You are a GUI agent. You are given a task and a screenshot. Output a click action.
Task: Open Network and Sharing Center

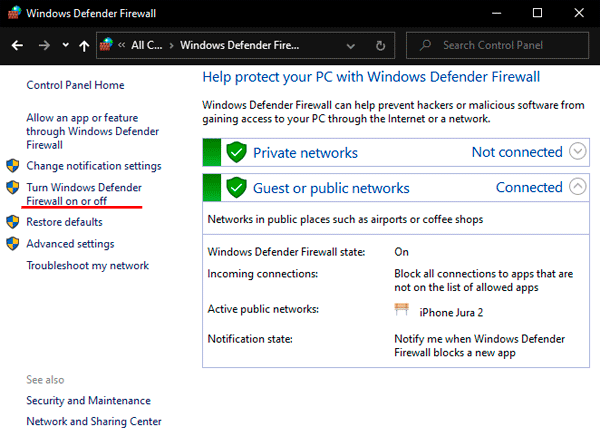click(x=93, y=422)
